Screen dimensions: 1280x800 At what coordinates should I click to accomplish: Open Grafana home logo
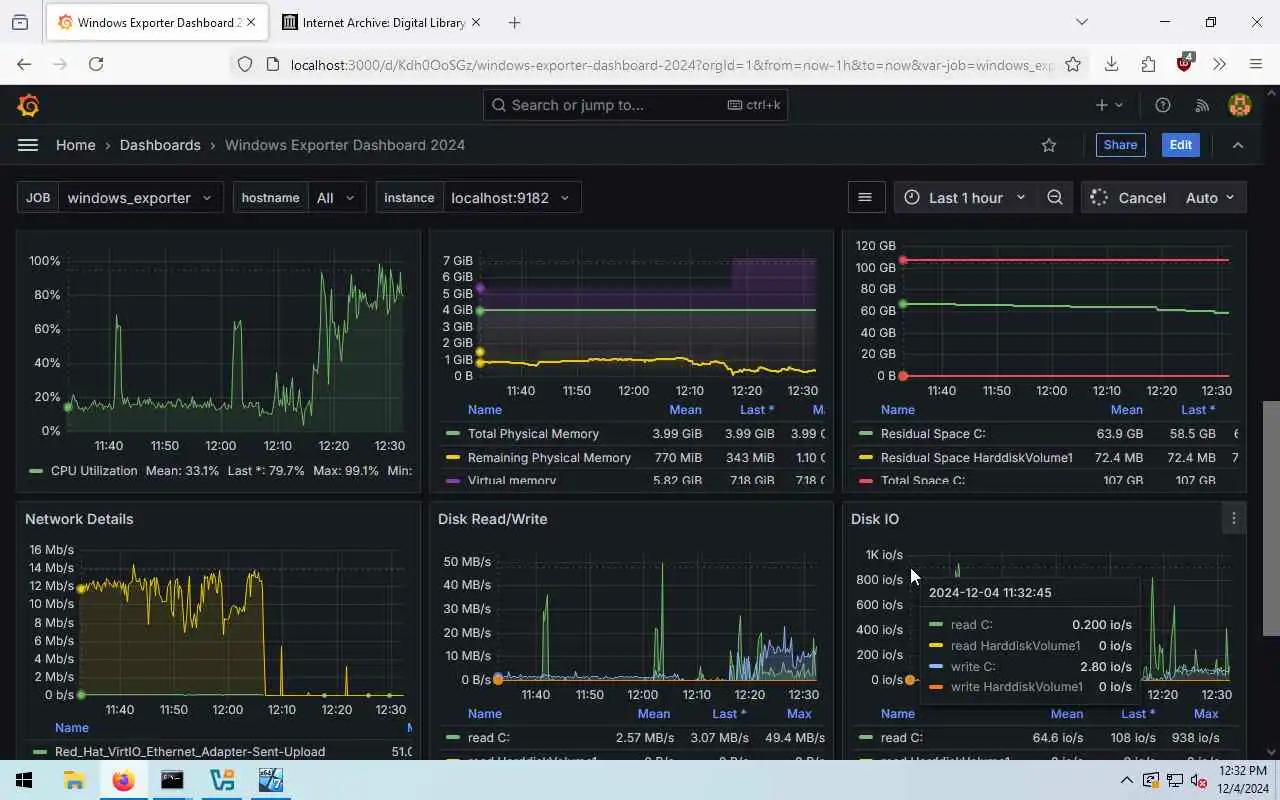(29, 105)
